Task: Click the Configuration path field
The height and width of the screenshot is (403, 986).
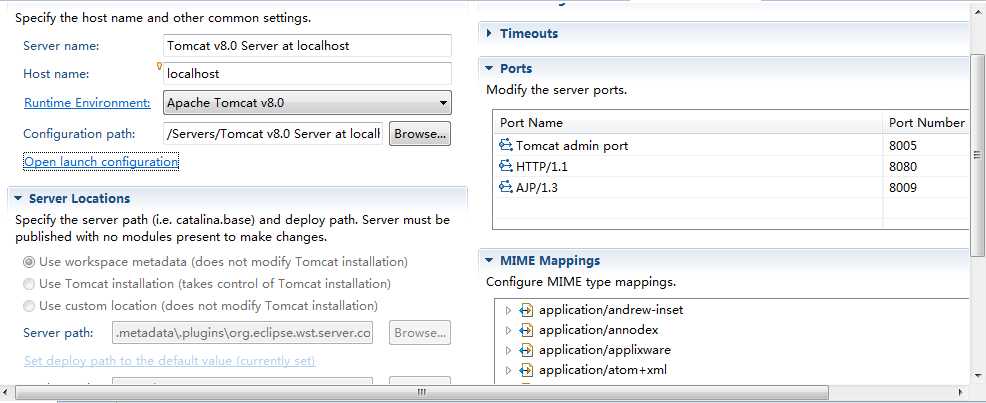Action: tap(273, 133)
